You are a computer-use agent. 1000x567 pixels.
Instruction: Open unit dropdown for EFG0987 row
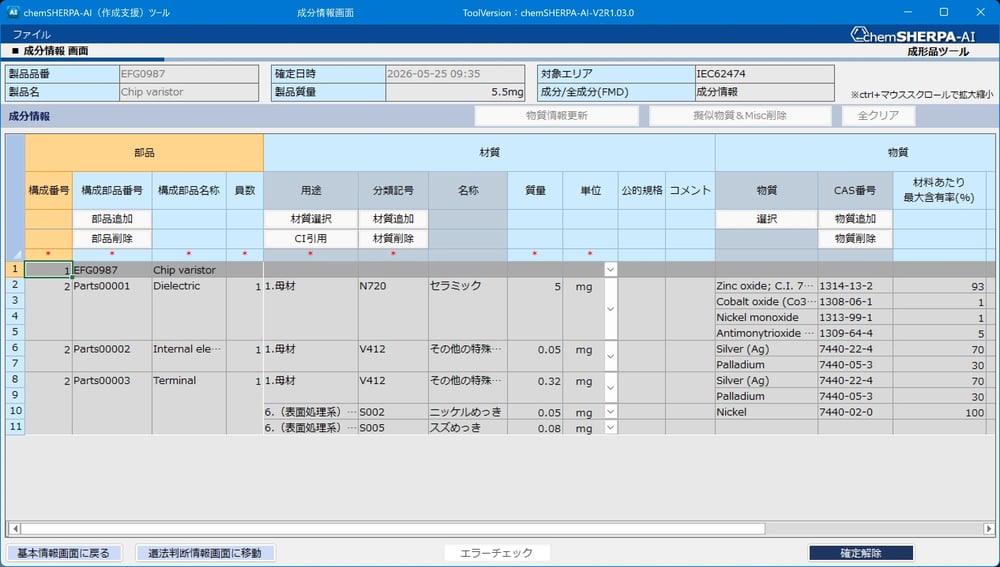[x=610, y=269]
